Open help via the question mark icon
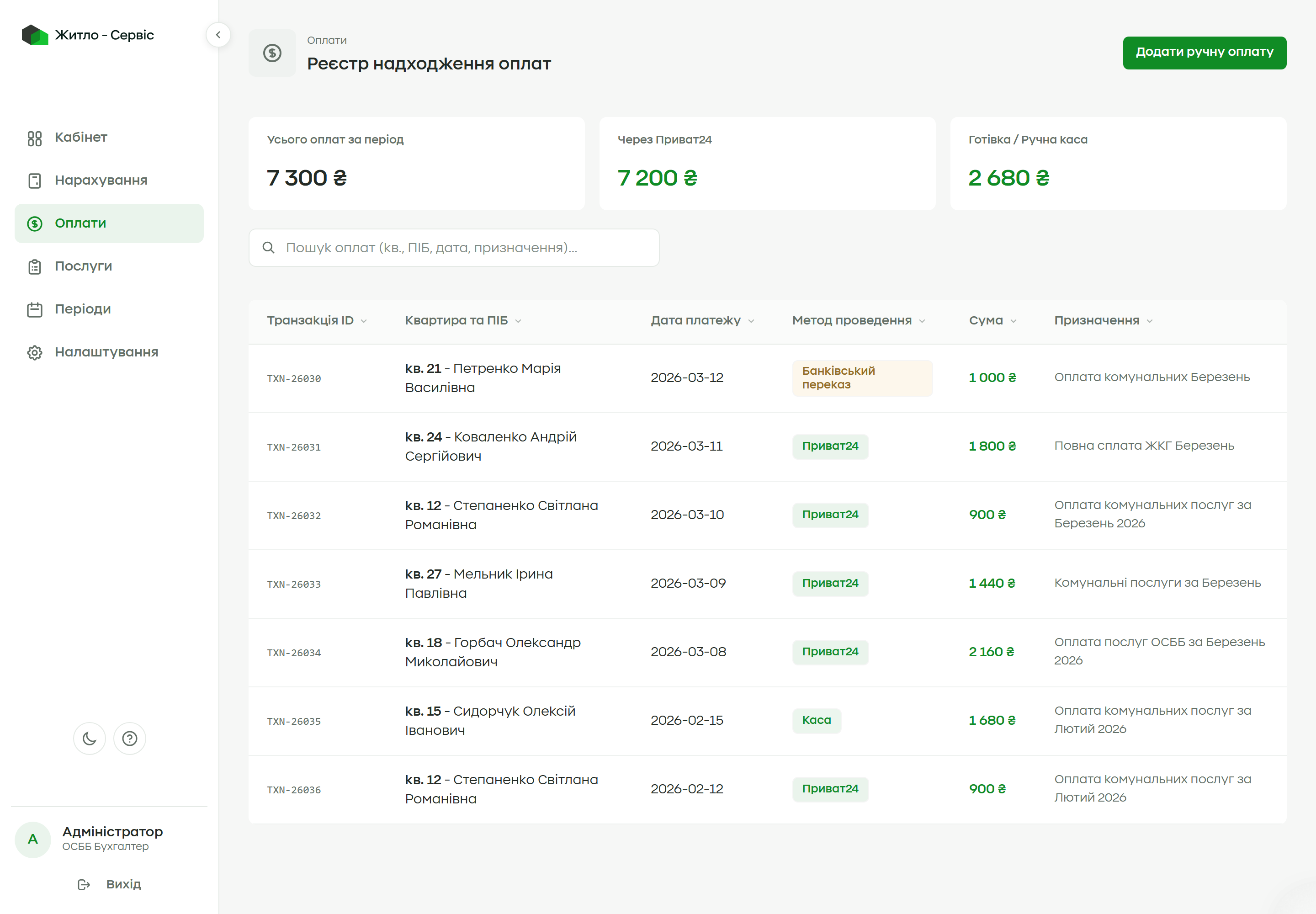Viewport: 1316px width, 914px height. pyautogui.click(x=129, y=739)
